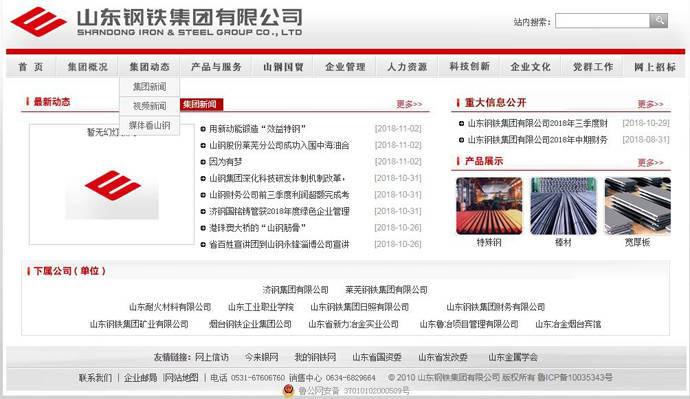690x399 pixels.
Task: Open news 济钢国铭铸管获2018年度绿色企业管理
Action: click(279, 212)
